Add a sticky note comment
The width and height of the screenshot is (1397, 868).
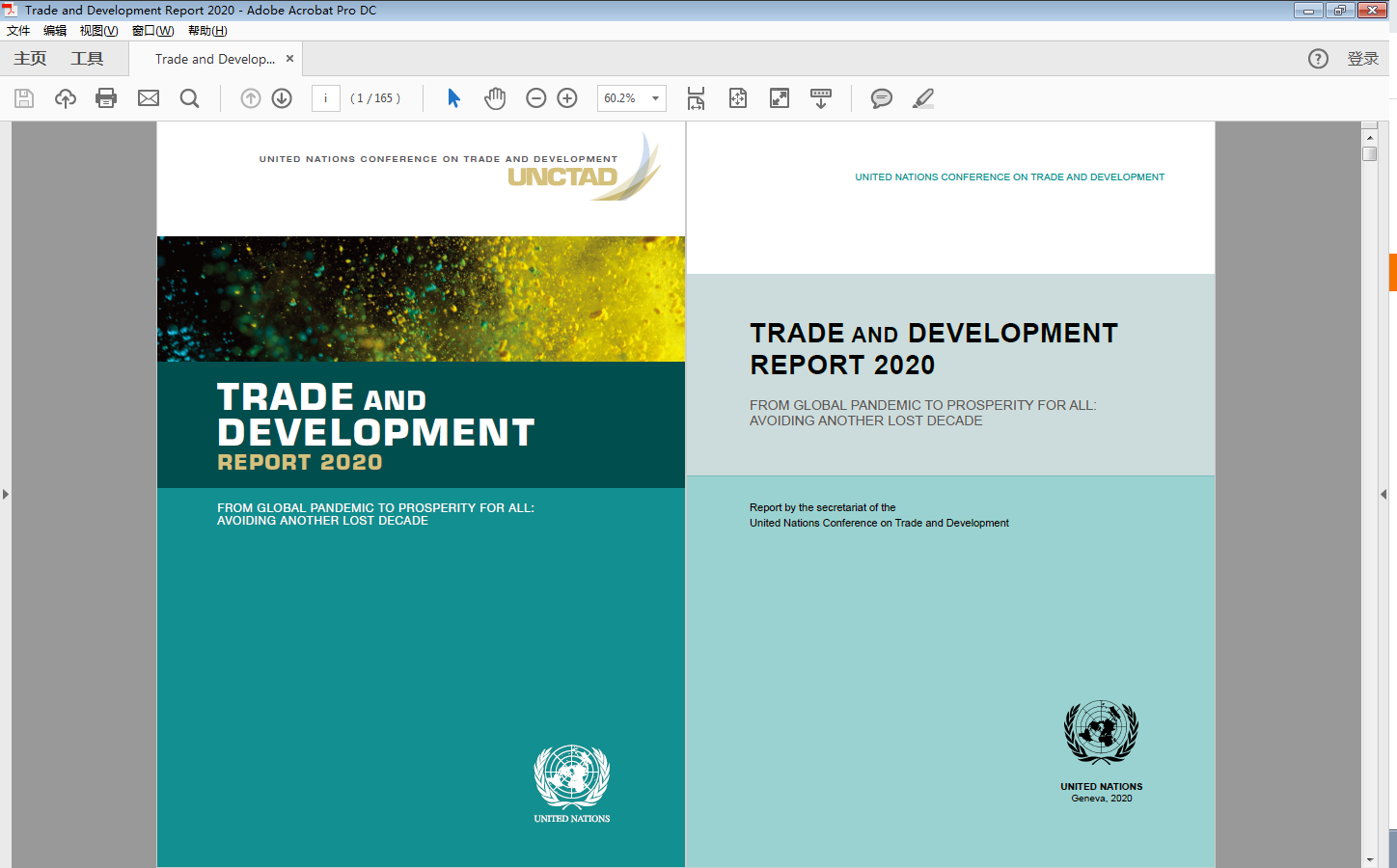coord(882,98)
